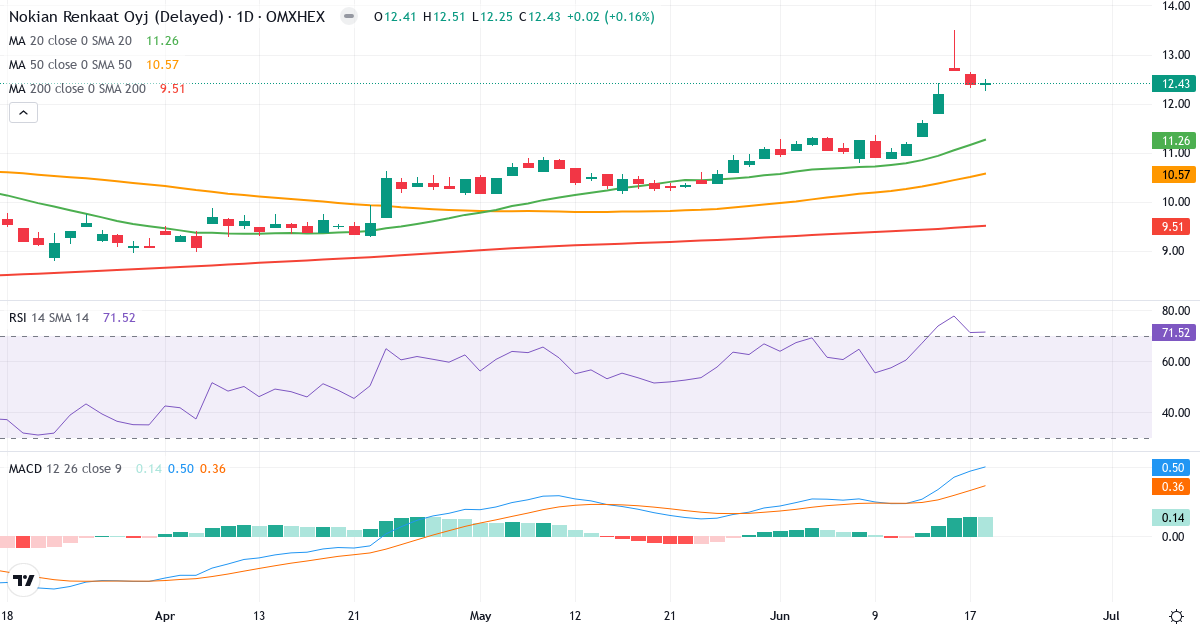Click the 14.00 price axis label
The width and height of the screenshot is (1200, 630).
(x=1174, y=7)
